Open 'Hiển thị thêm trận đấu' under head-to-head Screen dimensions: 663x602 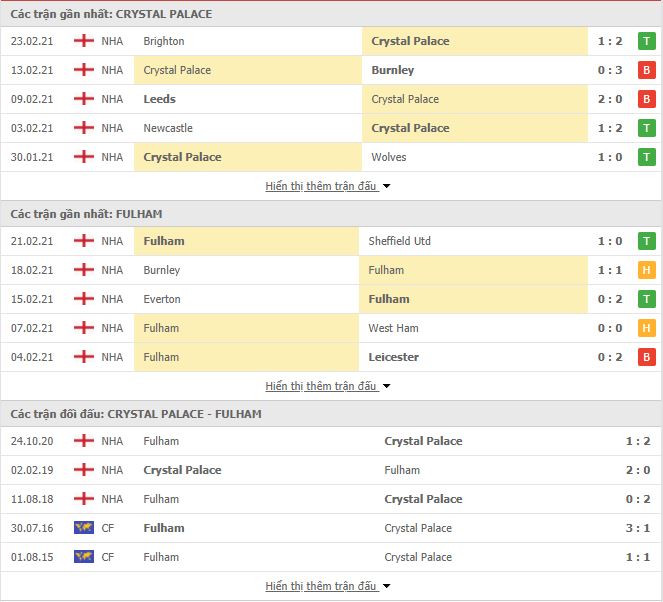click(321, 586)
